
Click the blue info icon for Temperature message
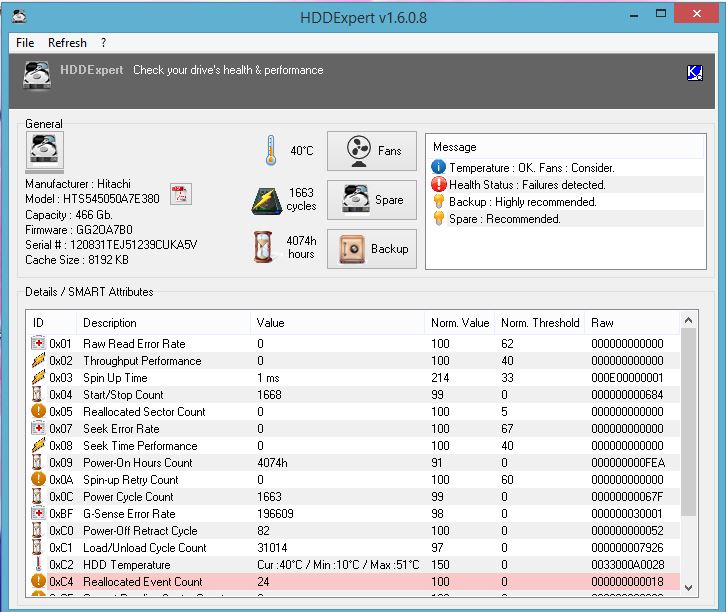pos(438,167)
